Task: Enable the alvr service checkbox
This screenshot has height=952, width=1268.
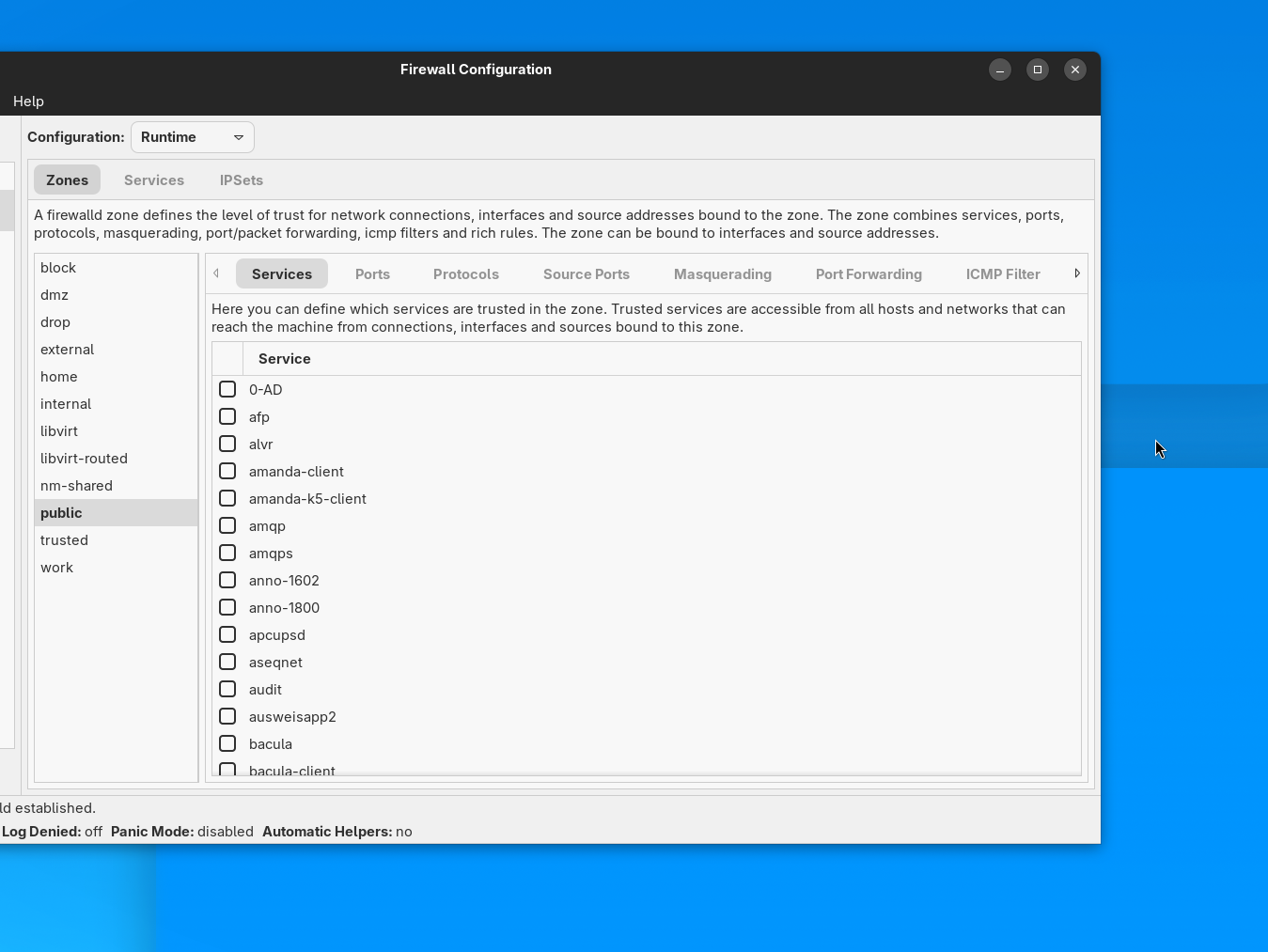Action: 227,444
